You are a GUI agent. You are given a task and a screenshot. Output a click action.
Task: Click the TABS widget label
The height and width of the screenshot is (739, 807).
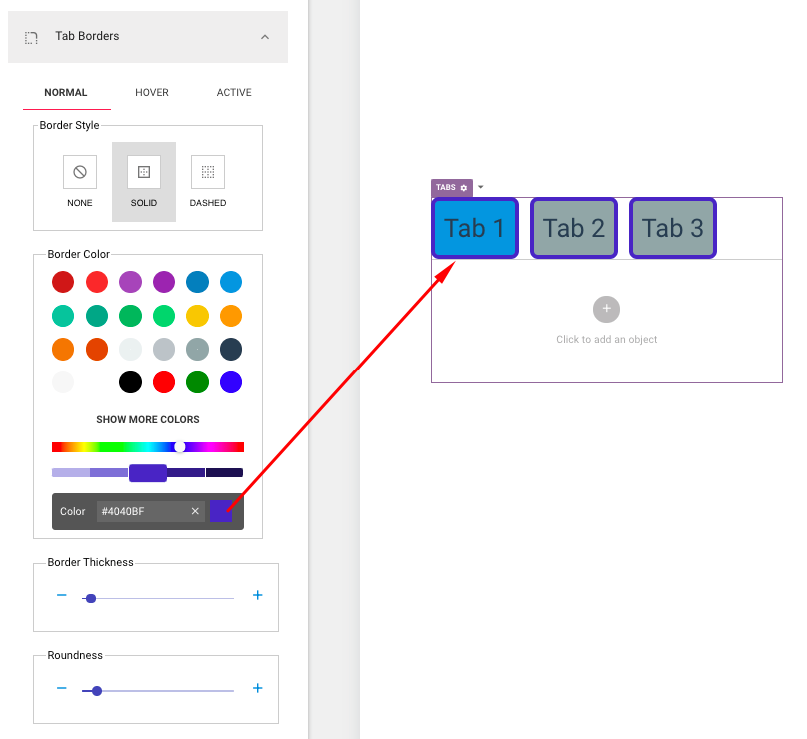[x=446, y=187]
